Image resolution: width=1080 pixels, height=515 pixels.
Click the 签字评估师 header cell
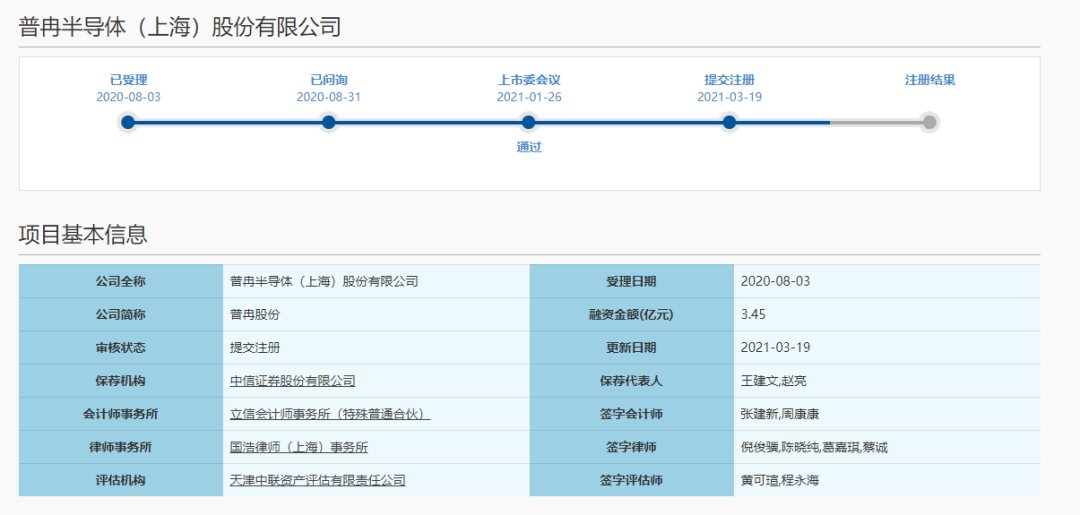coord(632,480)
